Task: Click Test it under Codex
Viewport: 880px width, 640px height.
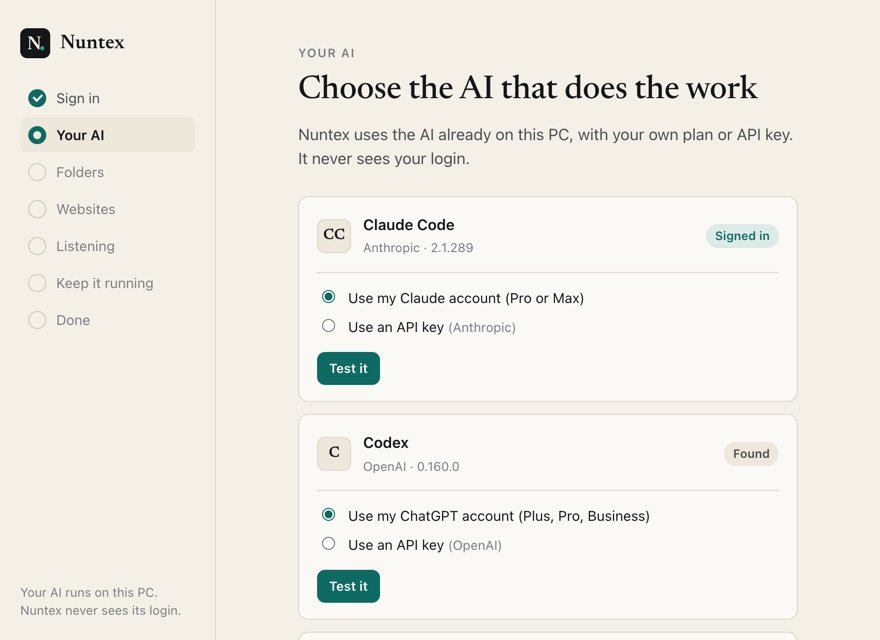Action: click(349, 586)
